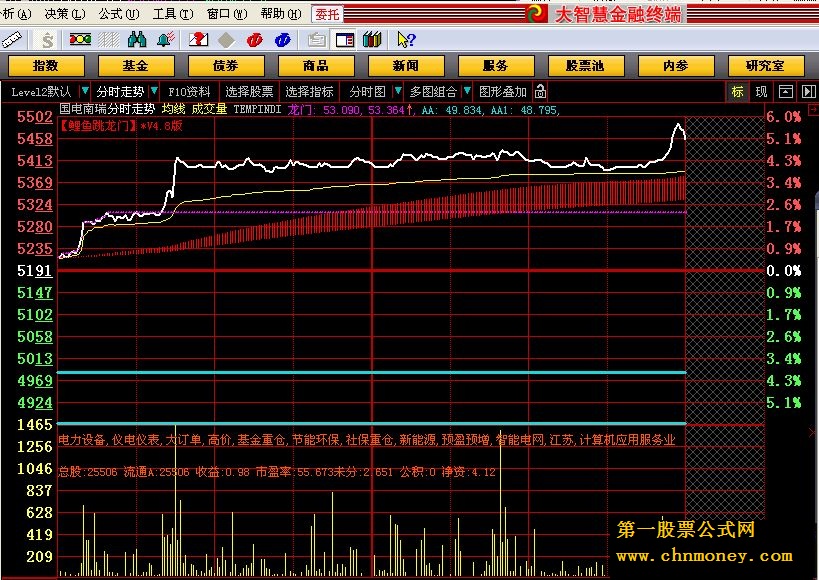Click the small red arrow above 6.0%
The width and height of the screenshot is (819, 580).
pos(813,110)
